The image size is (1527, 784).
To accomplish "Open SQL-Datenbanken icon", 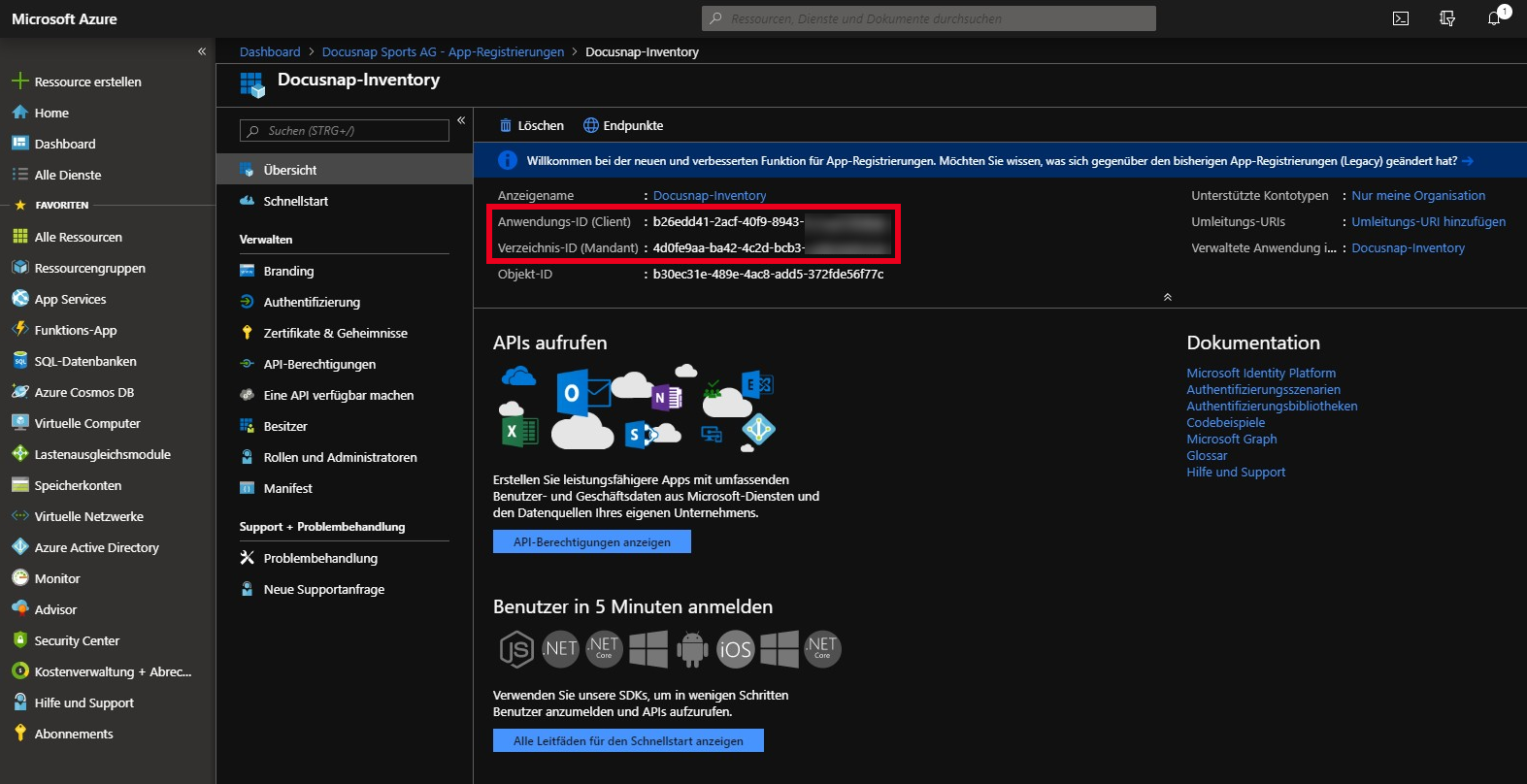I will tap(19, 361).
